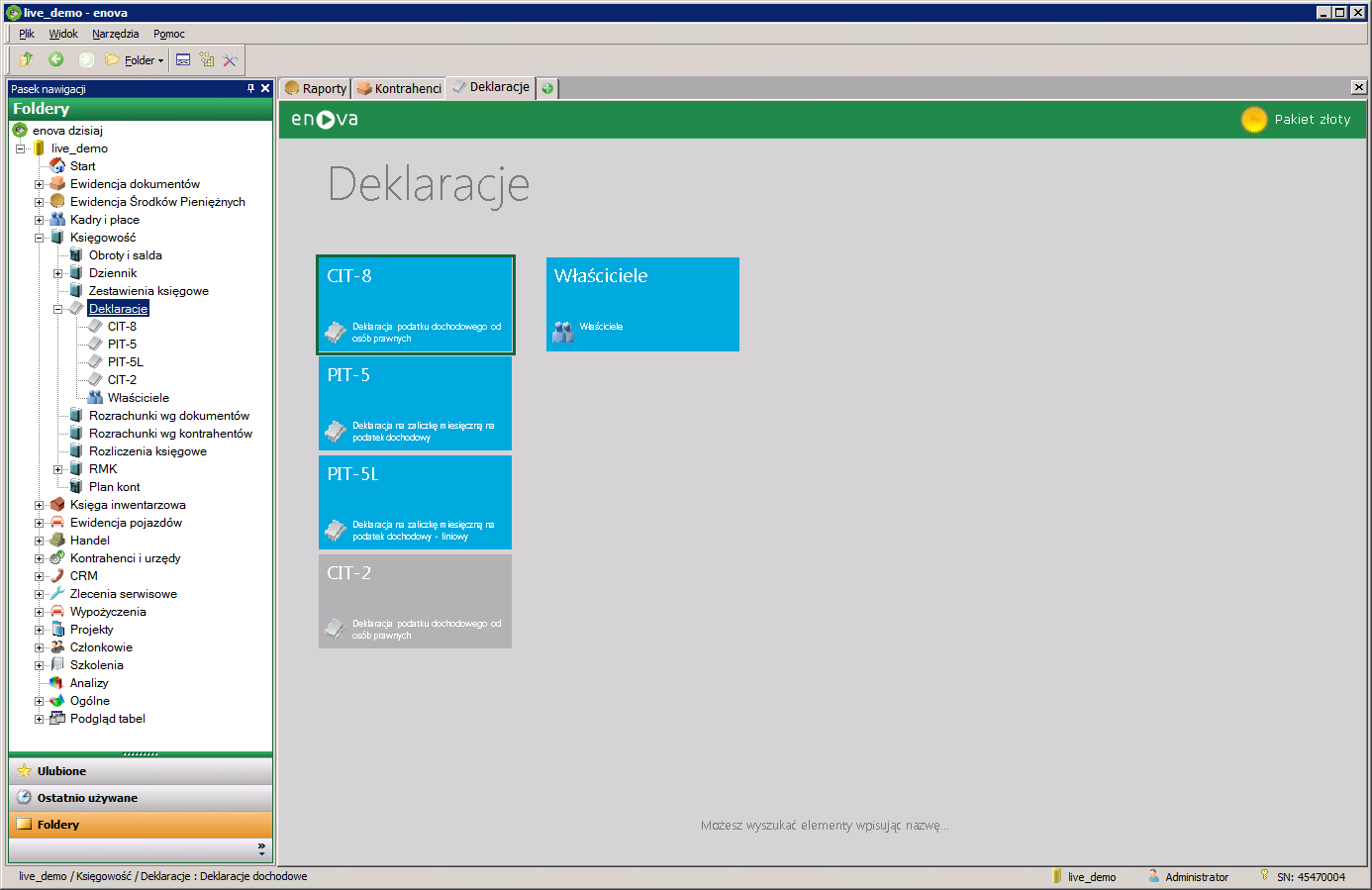The image size is (1372, 890).
Task: Click the Pakiet złoty gold badge icon
Action: [1254, 119]
